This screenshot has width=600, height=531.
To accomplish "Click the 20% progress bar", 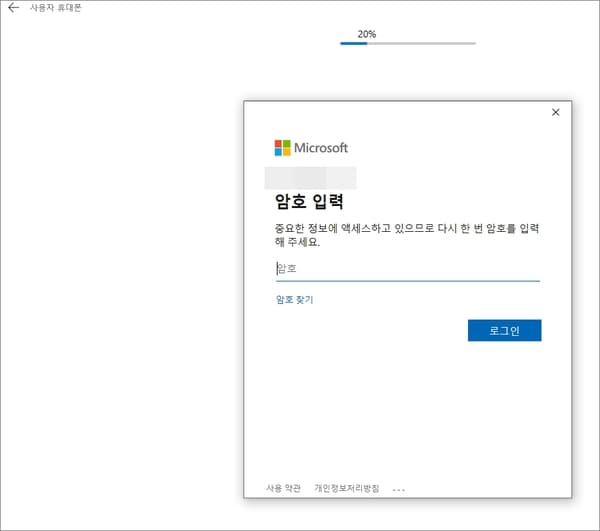I will (408, 44).
